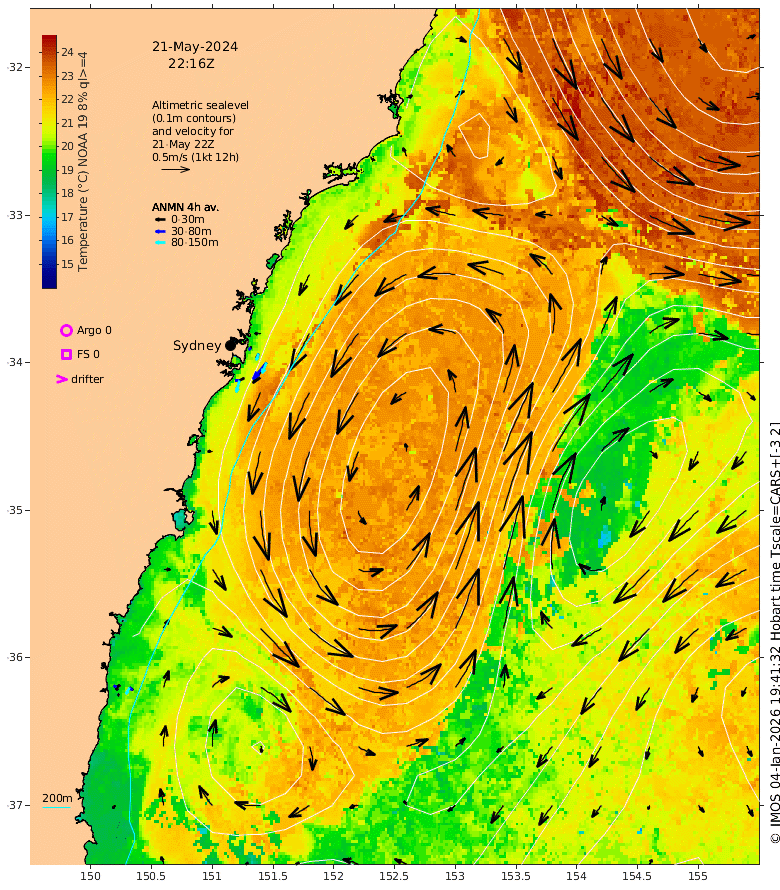
Task: Click the 153 longitude axis label
Action: point(455,876)
